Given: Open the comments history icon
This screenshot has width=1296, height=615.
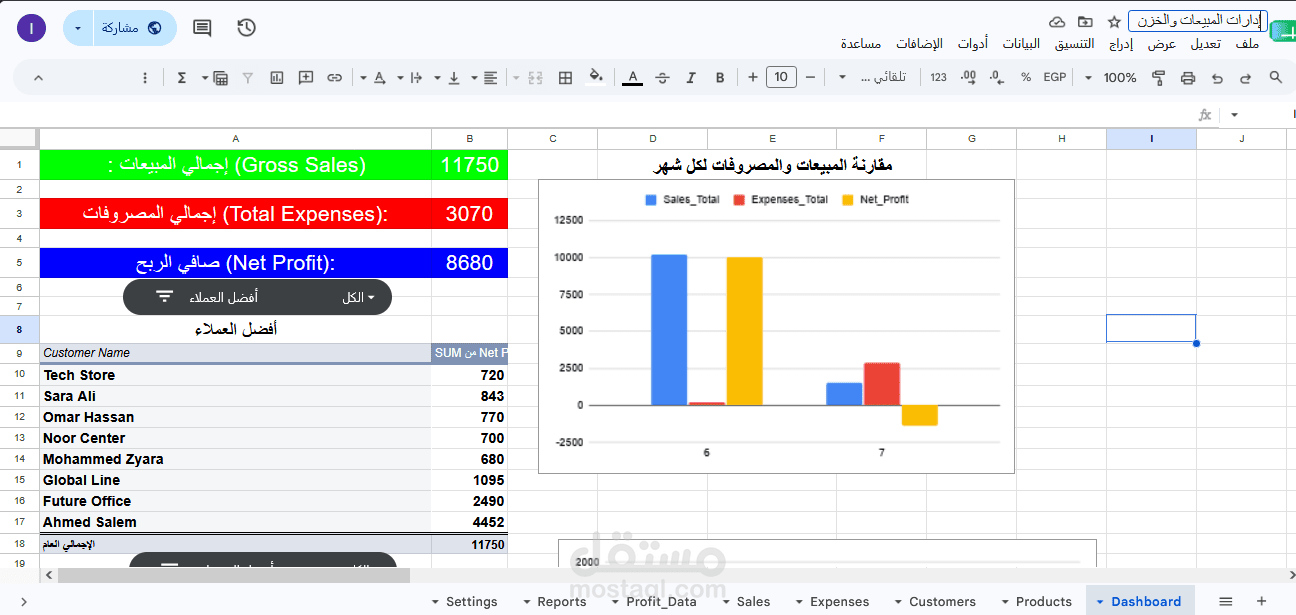Looking at the screenshot, I should [202, 28].
